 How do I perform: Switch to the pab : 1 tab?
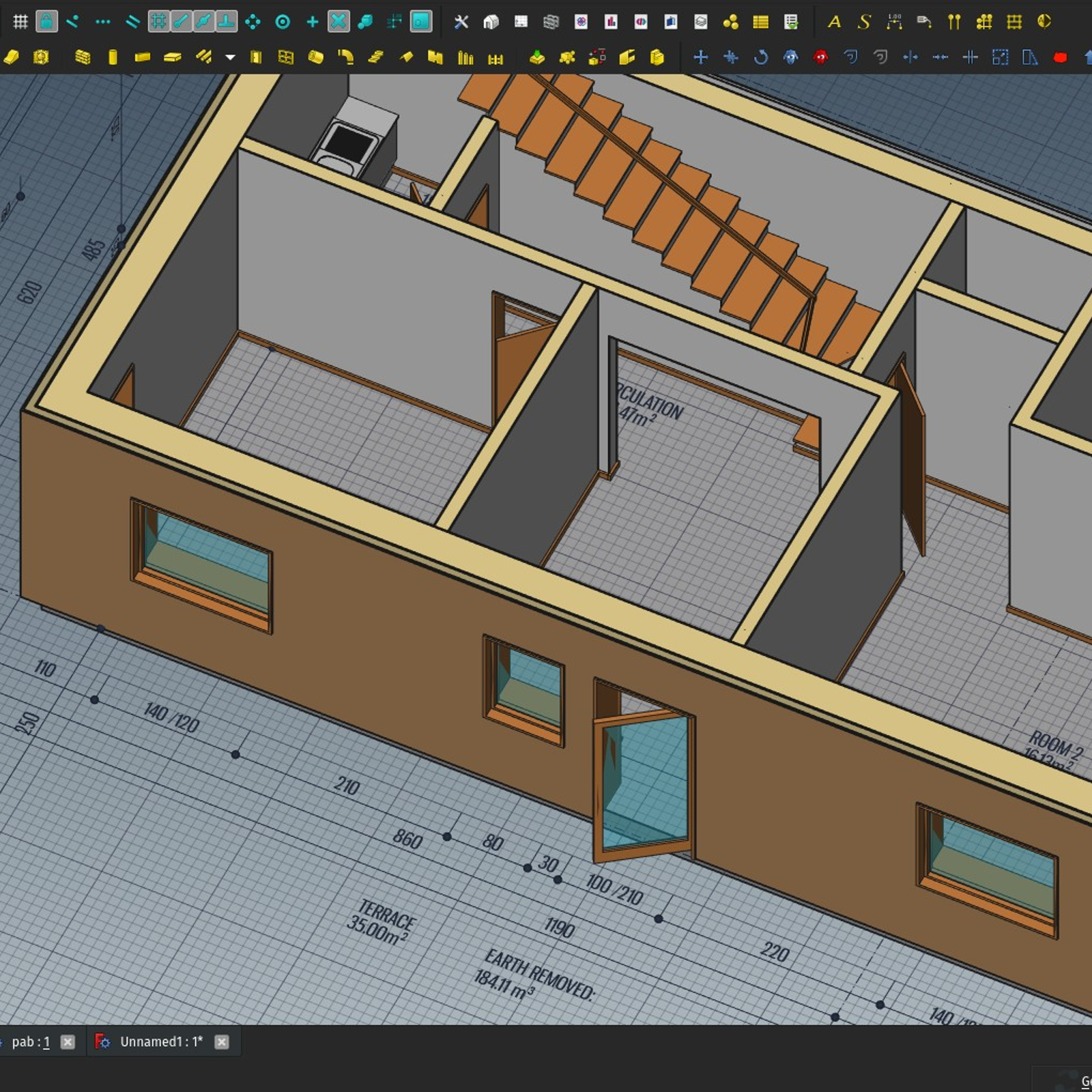pyautogui.click(x=31, y=1041)
